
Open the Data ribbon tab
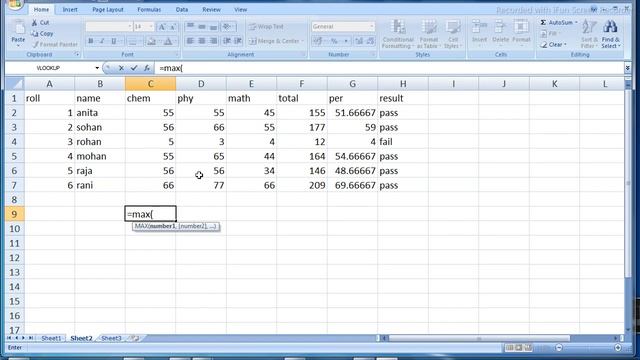[182, 9]
